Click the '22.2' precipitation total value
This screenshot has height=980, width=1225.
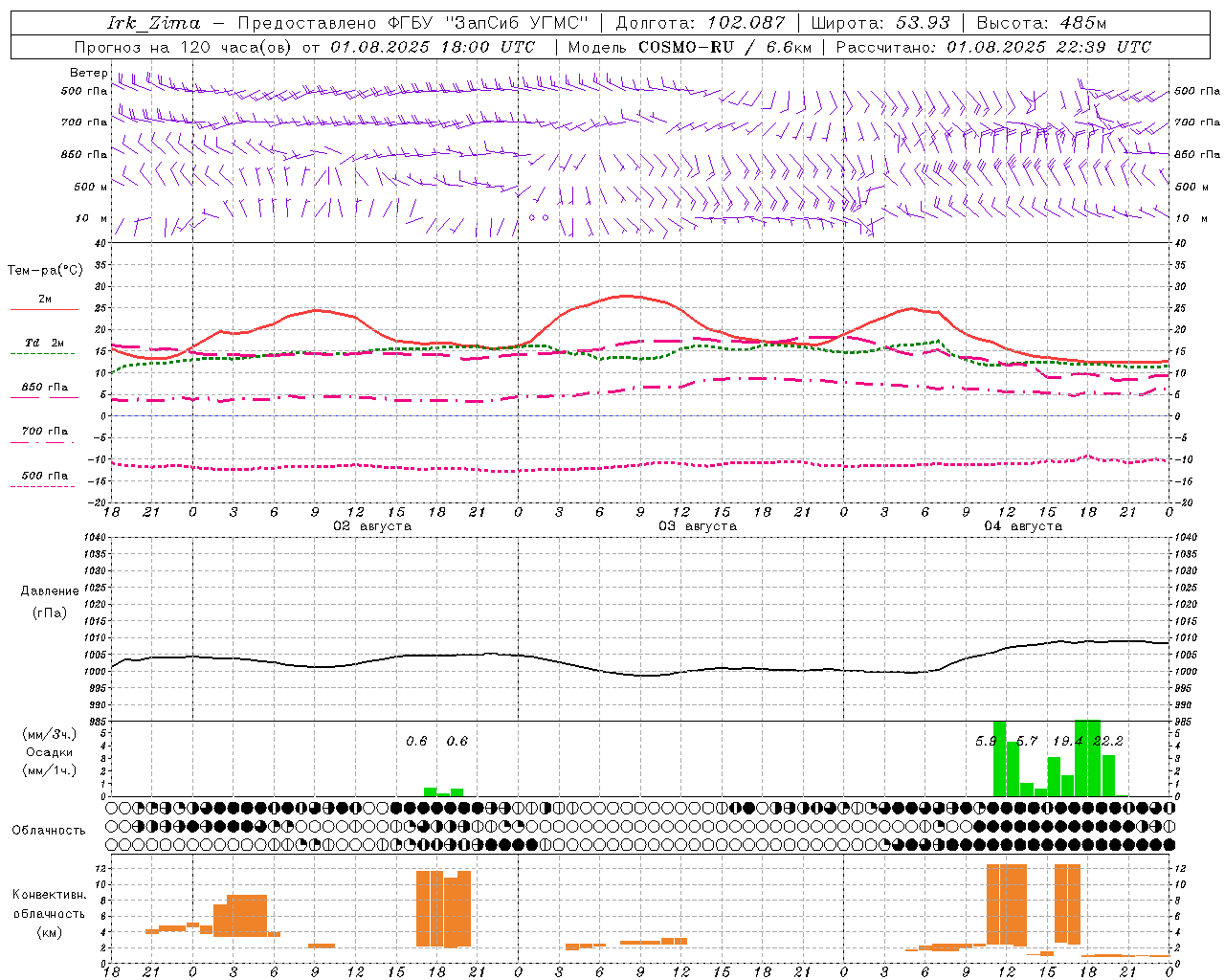(1108, 742)
